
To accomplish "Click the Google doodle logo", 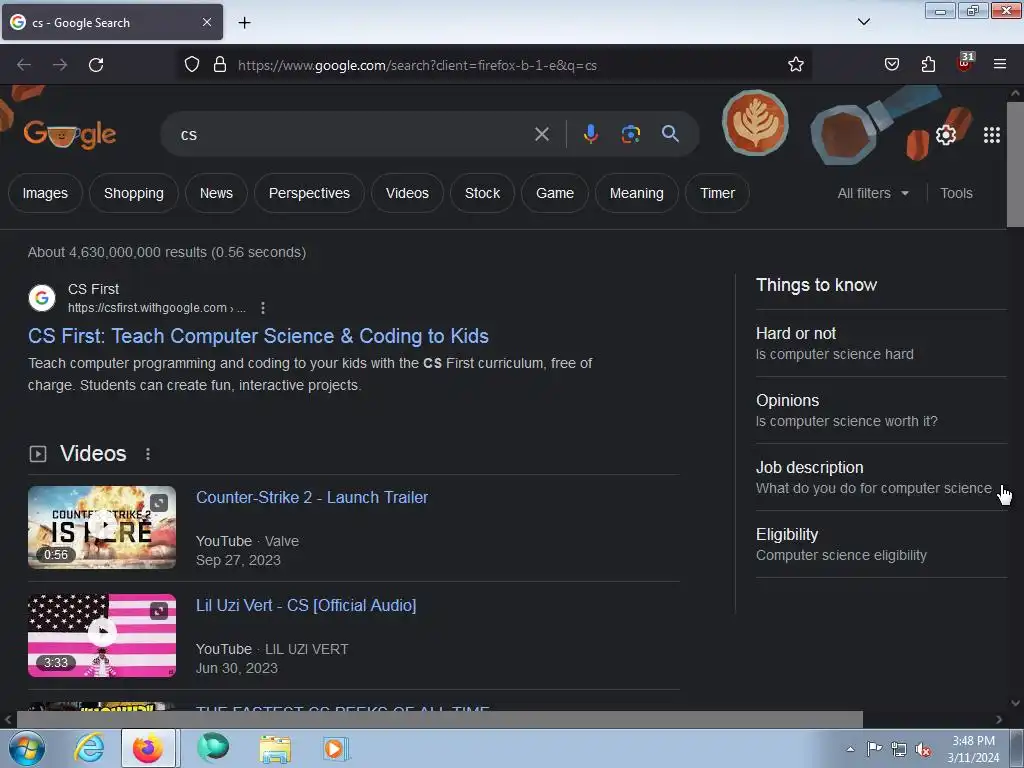I will point(70,135).
